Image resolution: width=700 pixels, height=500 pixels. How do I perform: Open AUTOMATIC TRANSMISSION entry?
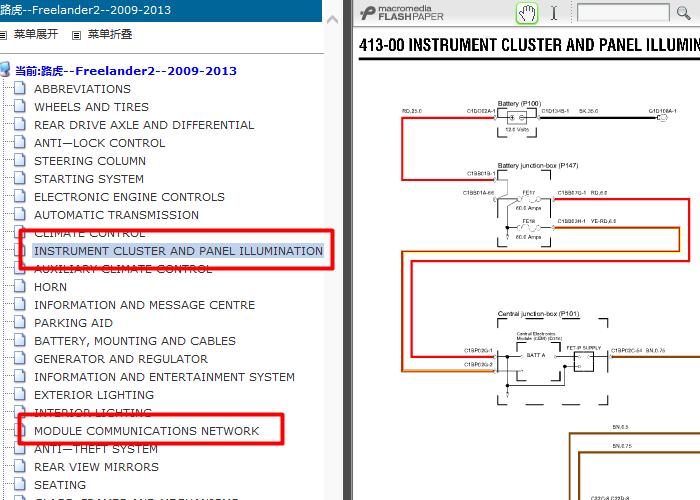point(117,215)
